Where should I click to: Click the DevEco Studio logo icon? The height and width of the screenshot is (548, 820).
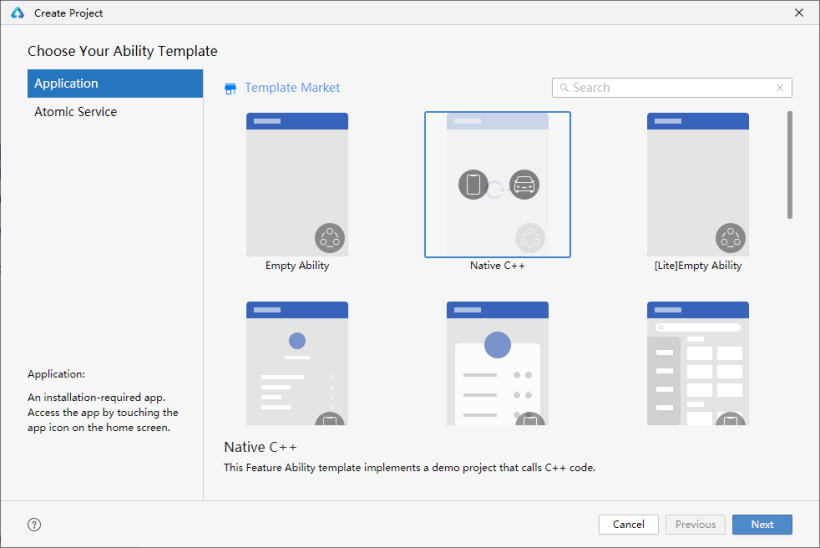[18, 13]
